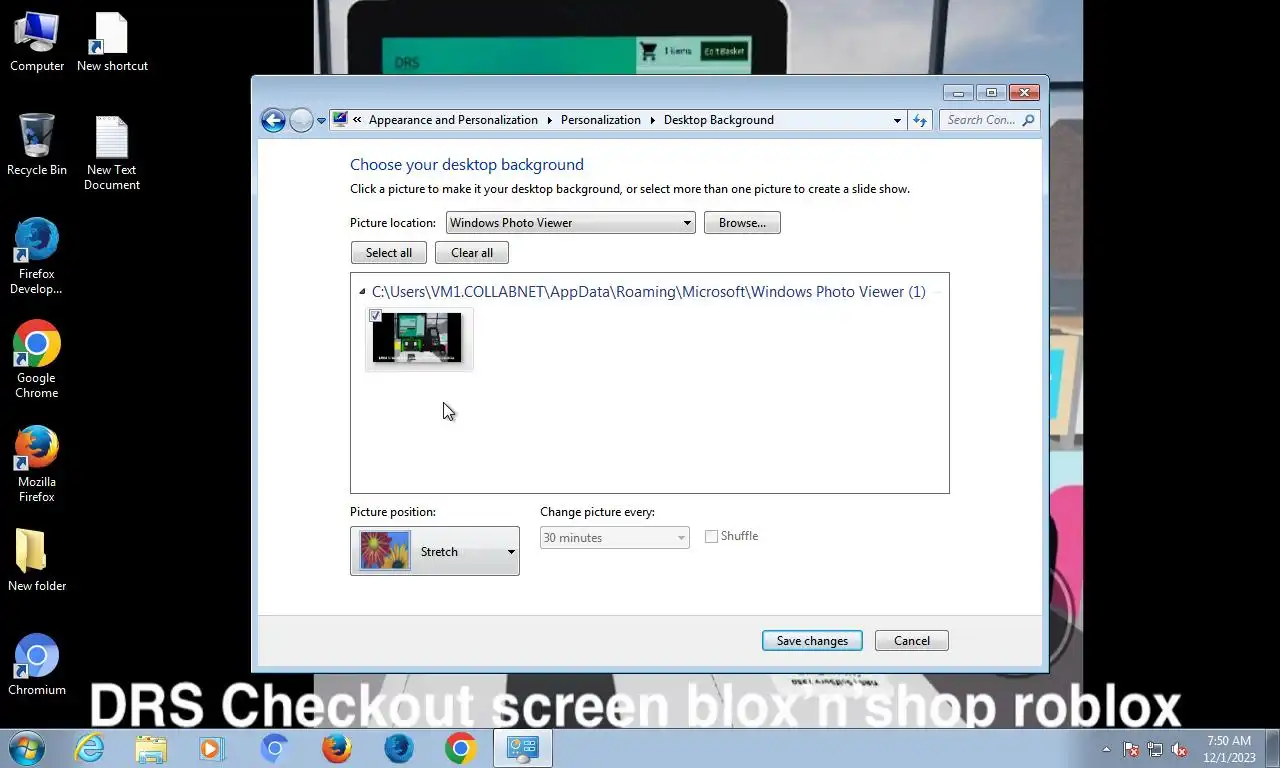Open the Picture location dropdown
The image size is (1280, 768).
pos(570,223)
